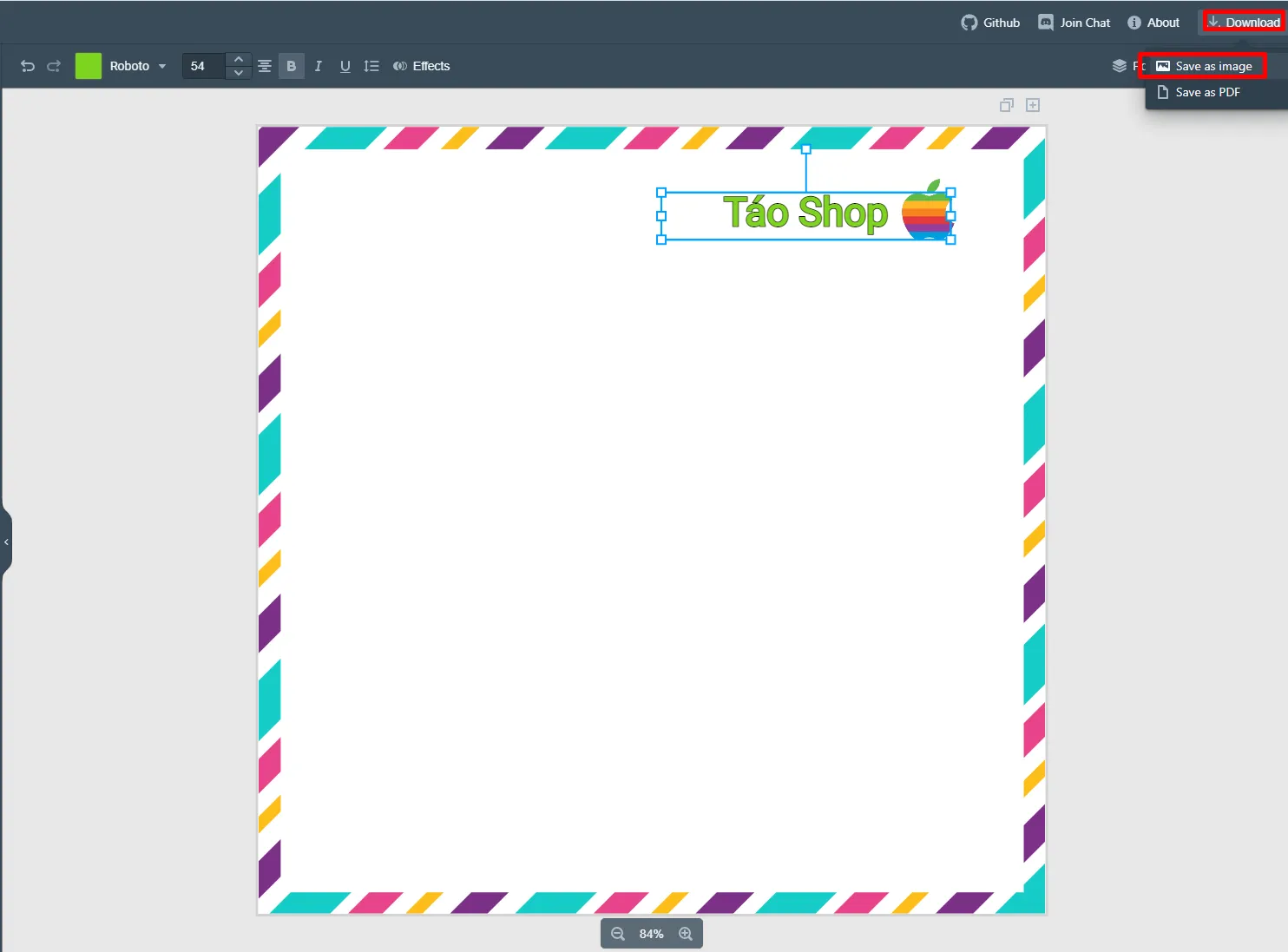
Task: Zoom out with the minus magnifier
Action: click(618, 934)
